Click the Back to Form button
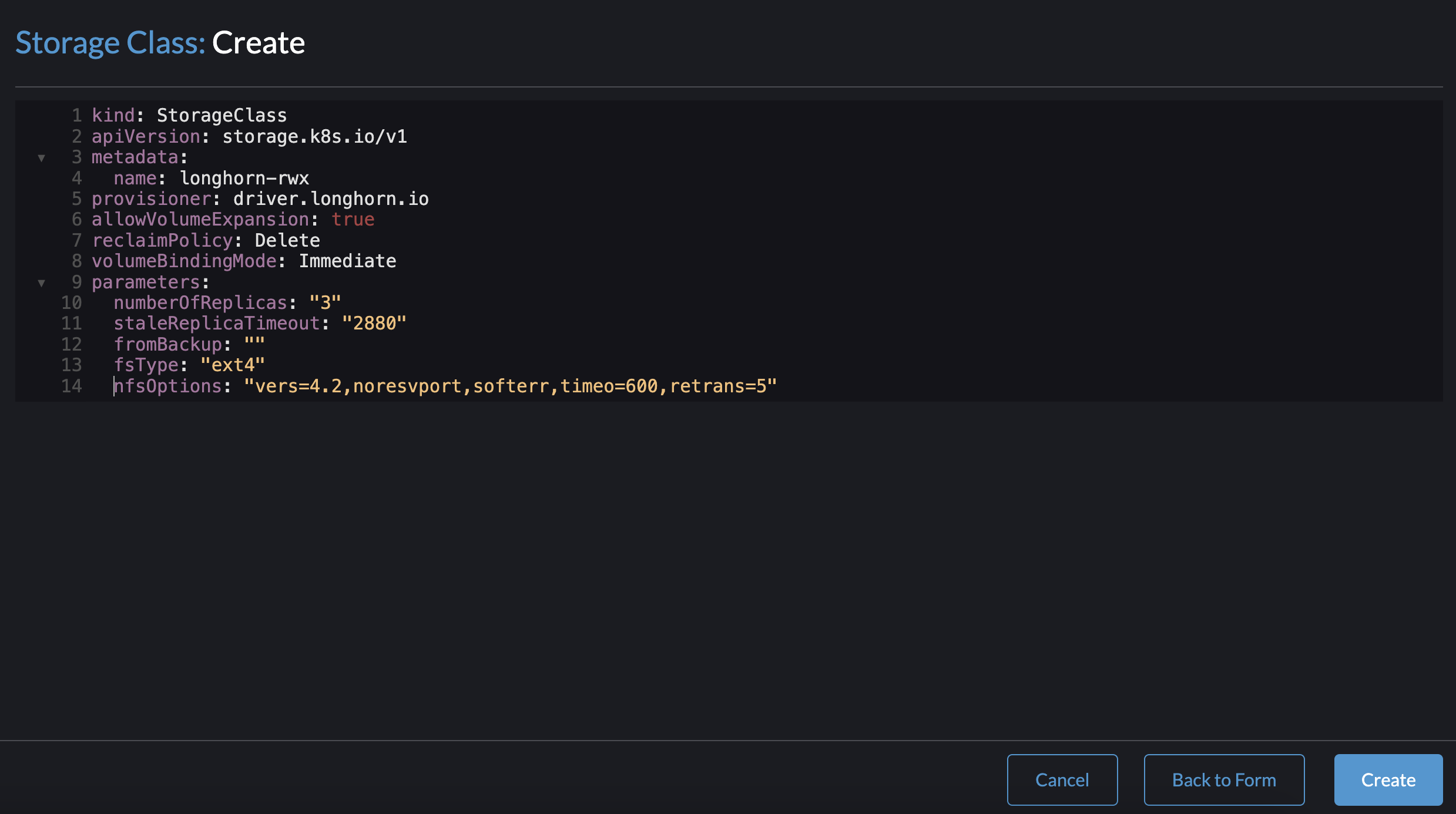This screenshot has width=1456, height=814. click(x=1223, y=780)
